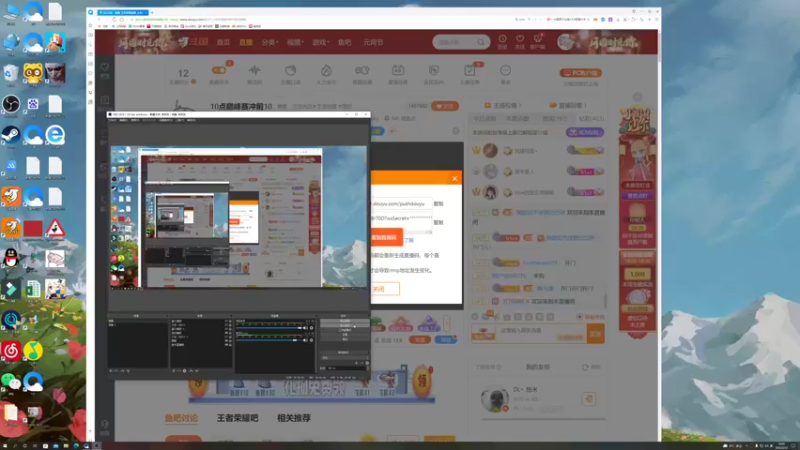
Task: Open the waveform icon in streamer toolbar
Action: click(255, 70)
